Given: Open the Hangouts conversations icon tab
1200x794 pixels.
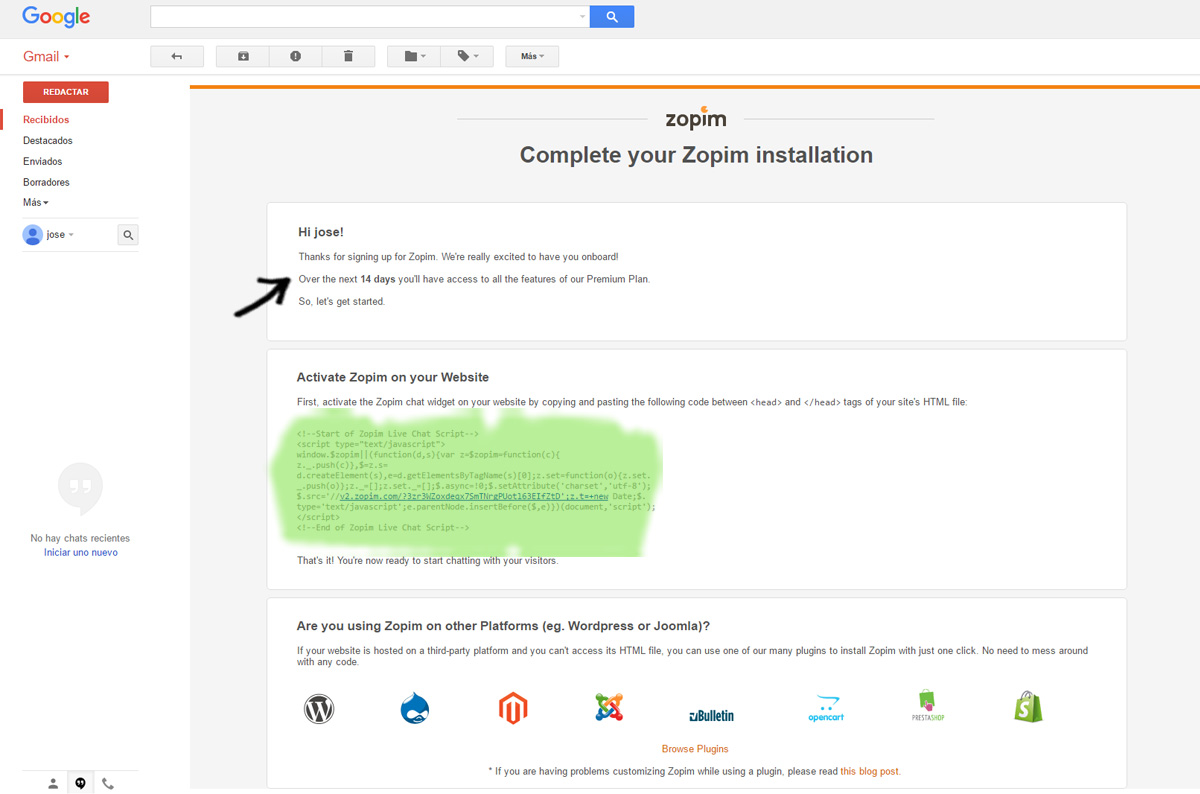Looking at the screenshot, I should [x=81, y=784].
